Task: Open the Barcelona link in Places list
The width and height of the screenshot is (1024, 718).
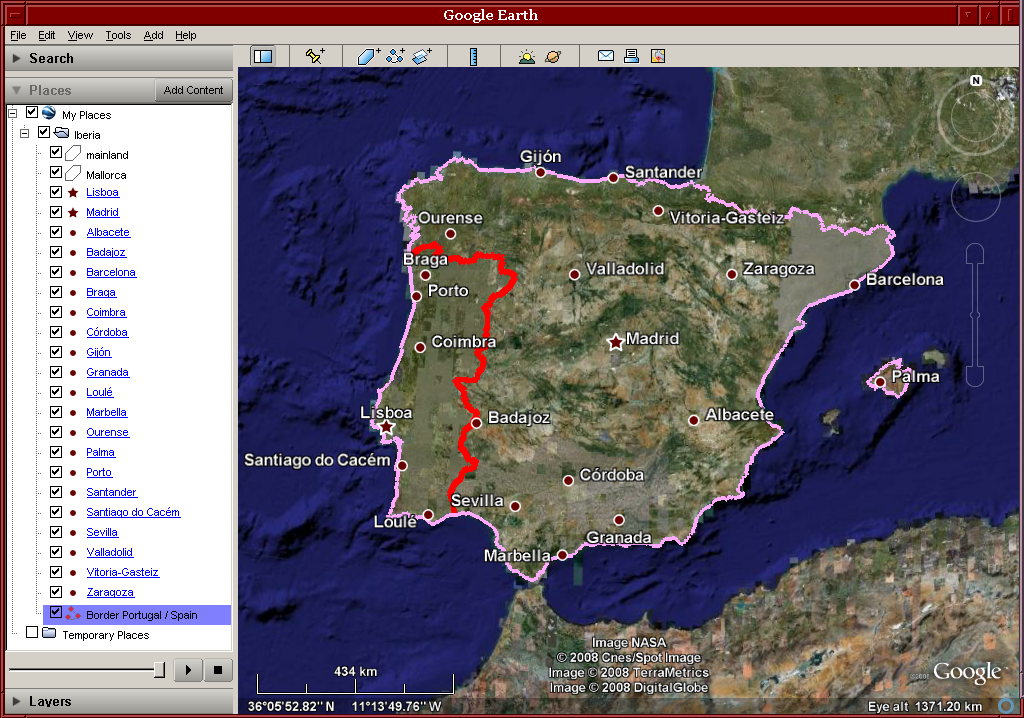Action: [x=111, y=272]
